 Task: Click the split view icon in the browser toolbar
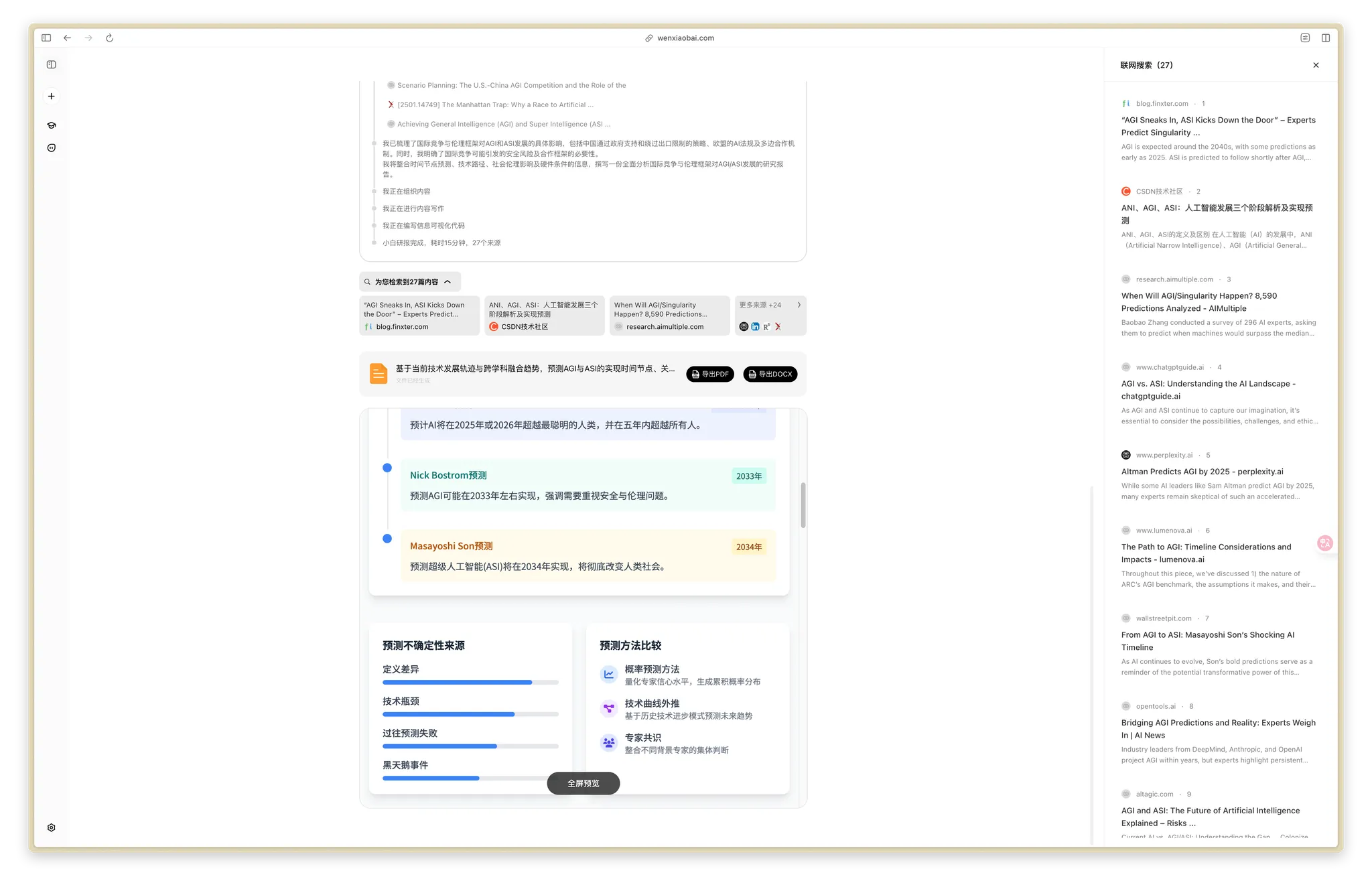coord(1325,38)
